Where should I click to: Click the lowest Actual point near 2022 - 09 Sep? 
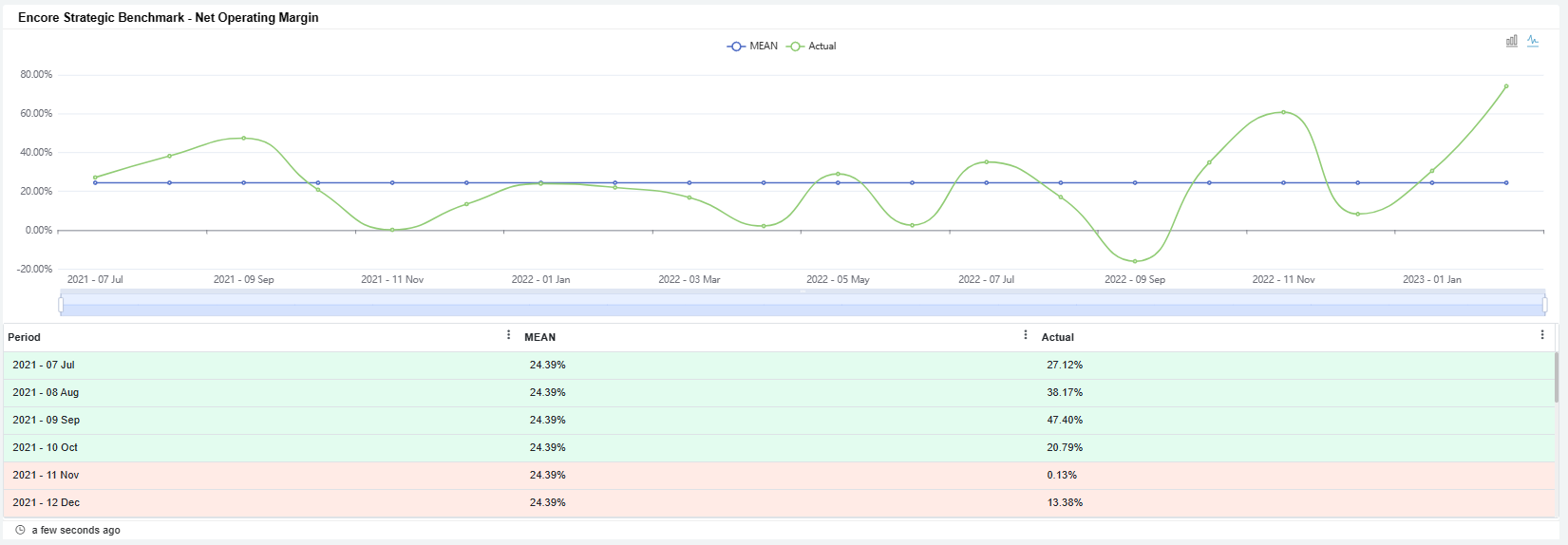pos(1135,261)
